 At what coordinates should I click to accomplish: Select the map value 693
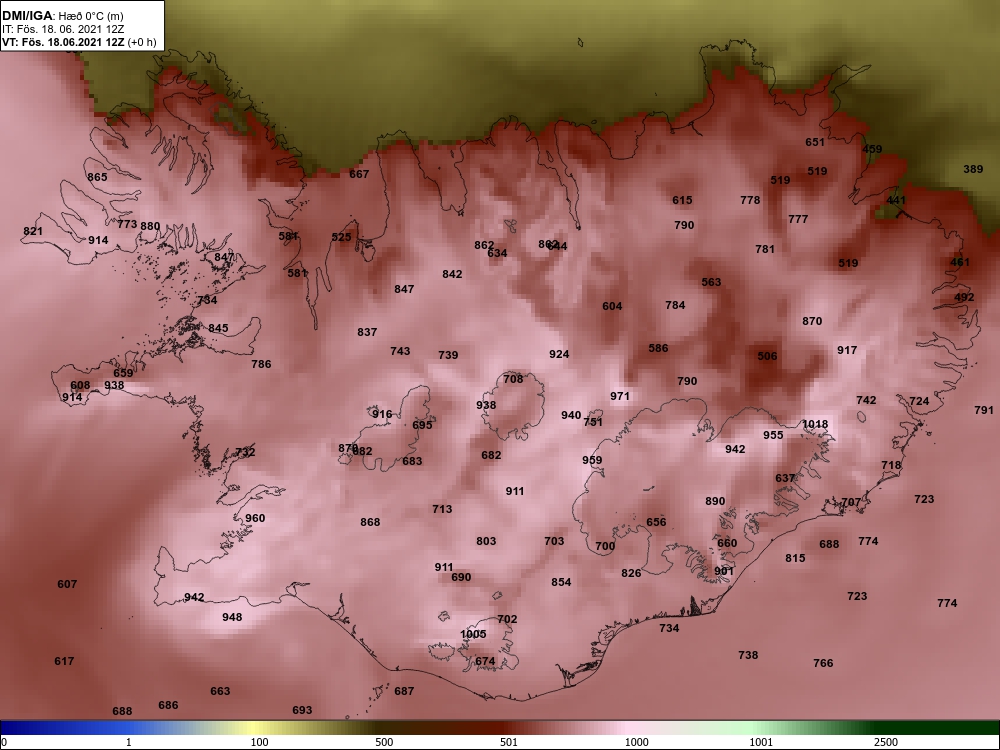(x=302, y=710)
